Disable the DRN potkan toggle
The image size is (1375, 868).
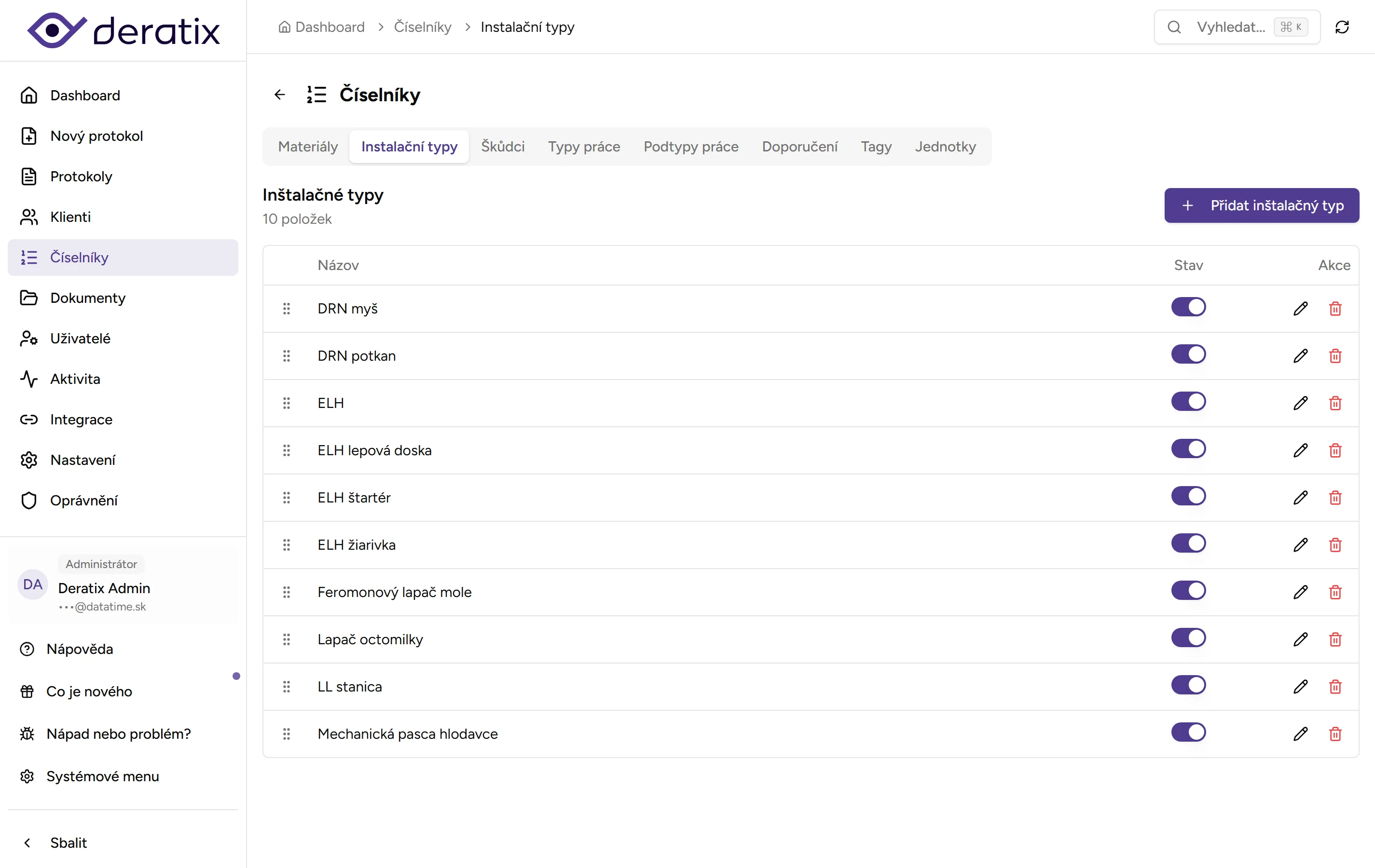click(x=1188, y=354)
